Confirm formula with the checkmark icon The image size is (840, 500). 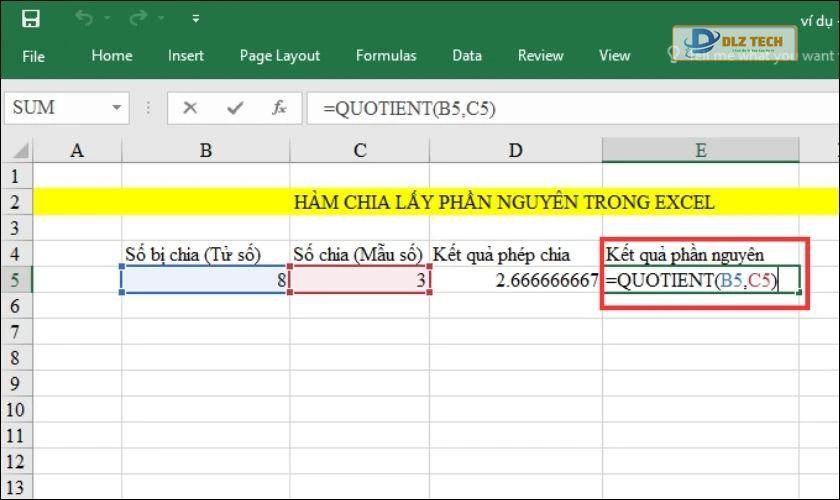pos(235,108)
